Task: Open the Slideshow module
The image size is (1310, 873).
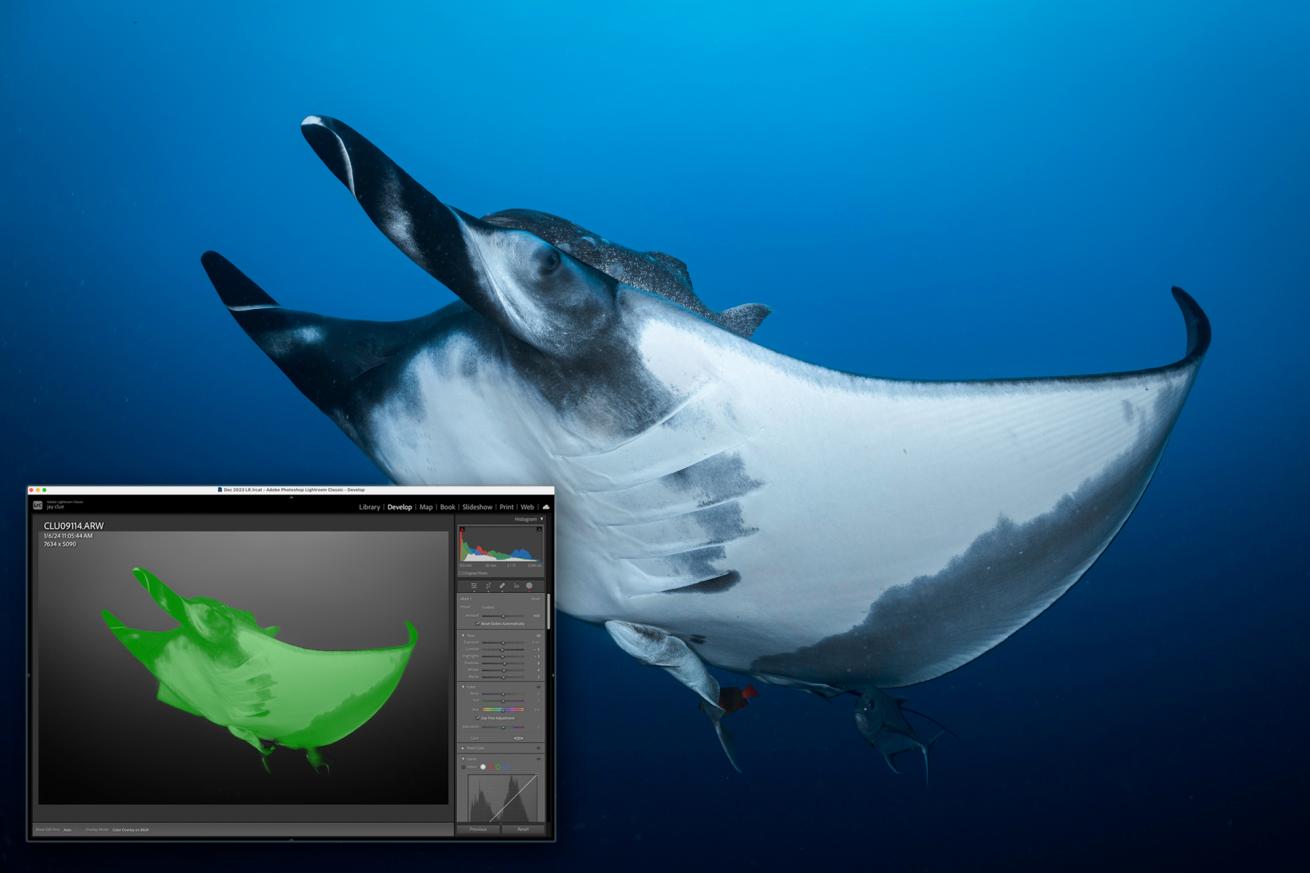Action: click(x=477, y=507)
